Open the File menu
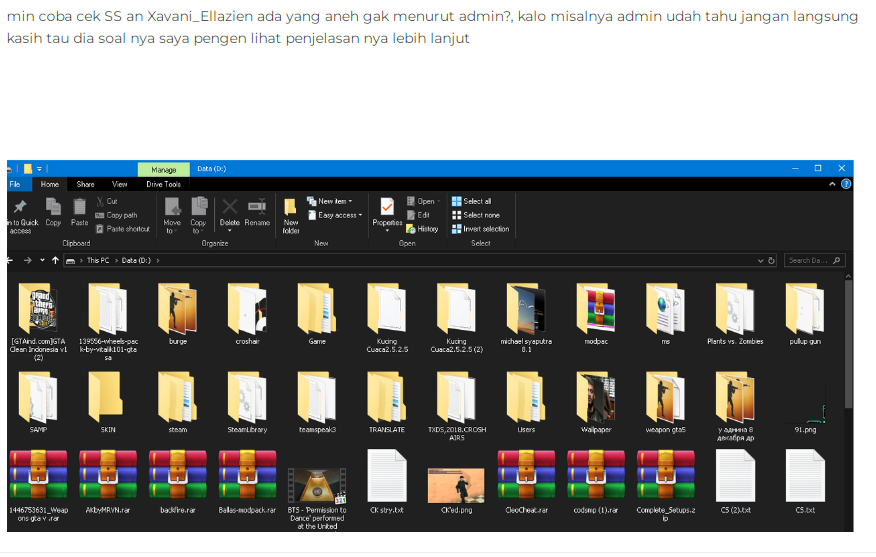The image size is (876, 557). click(x=15, y=184)
